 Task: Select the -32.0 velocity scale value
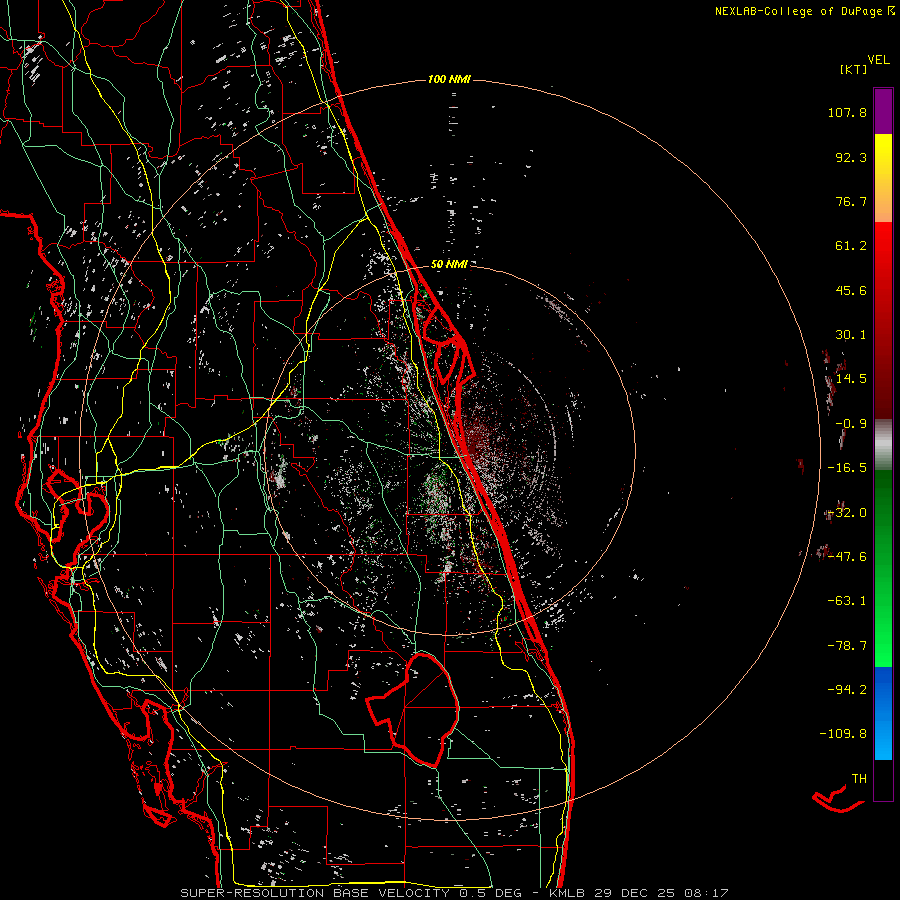coord(847,513)
